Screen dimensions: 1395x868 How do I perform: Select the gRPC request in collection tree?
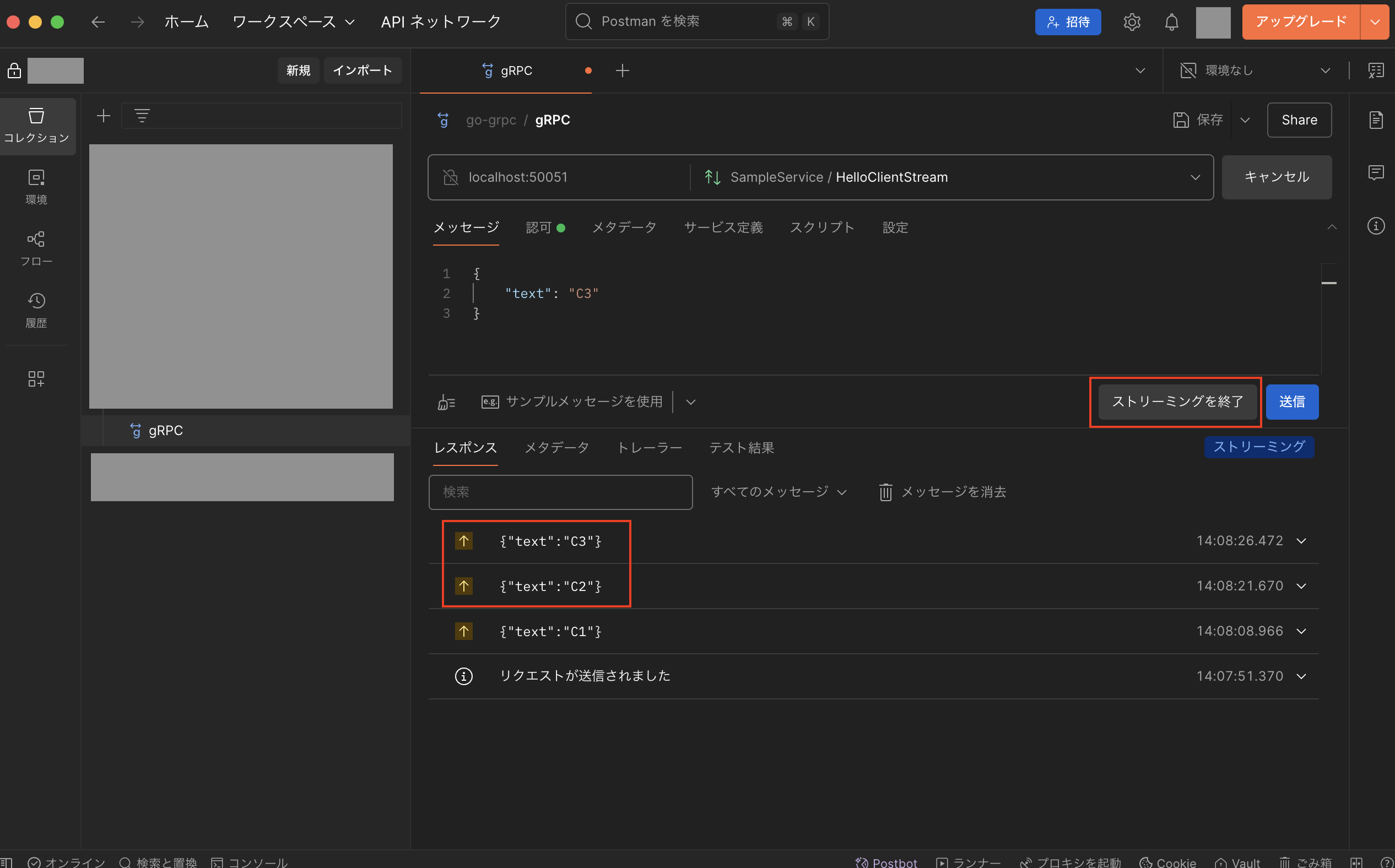coord(246,431)
